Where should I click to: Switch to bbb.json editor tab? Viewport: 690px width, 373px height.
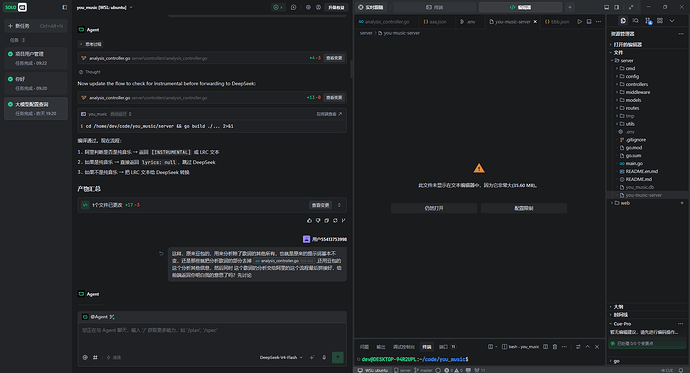(x=557, y=22)
